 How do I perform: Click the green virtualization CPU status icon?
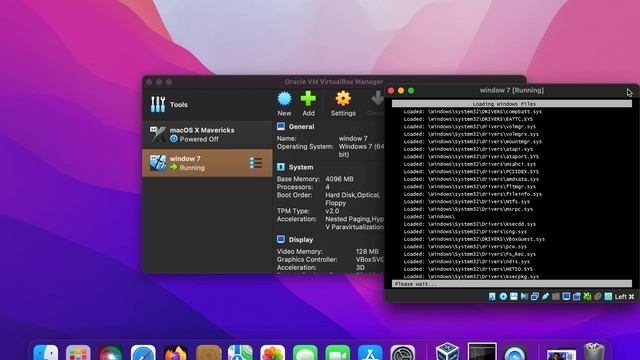pos(587,296)
